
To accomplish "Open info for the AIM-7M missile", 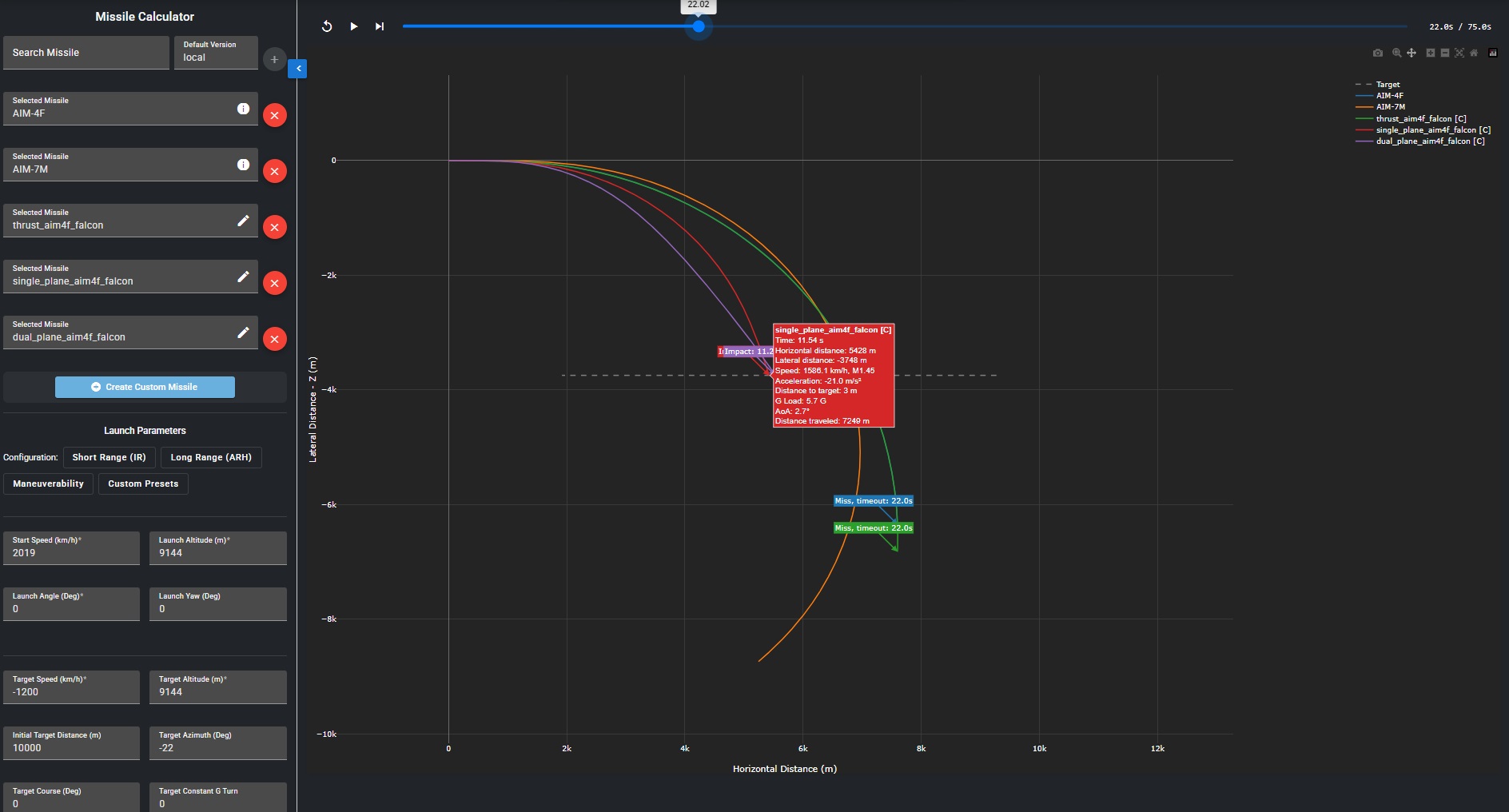I will coord(243,165).
